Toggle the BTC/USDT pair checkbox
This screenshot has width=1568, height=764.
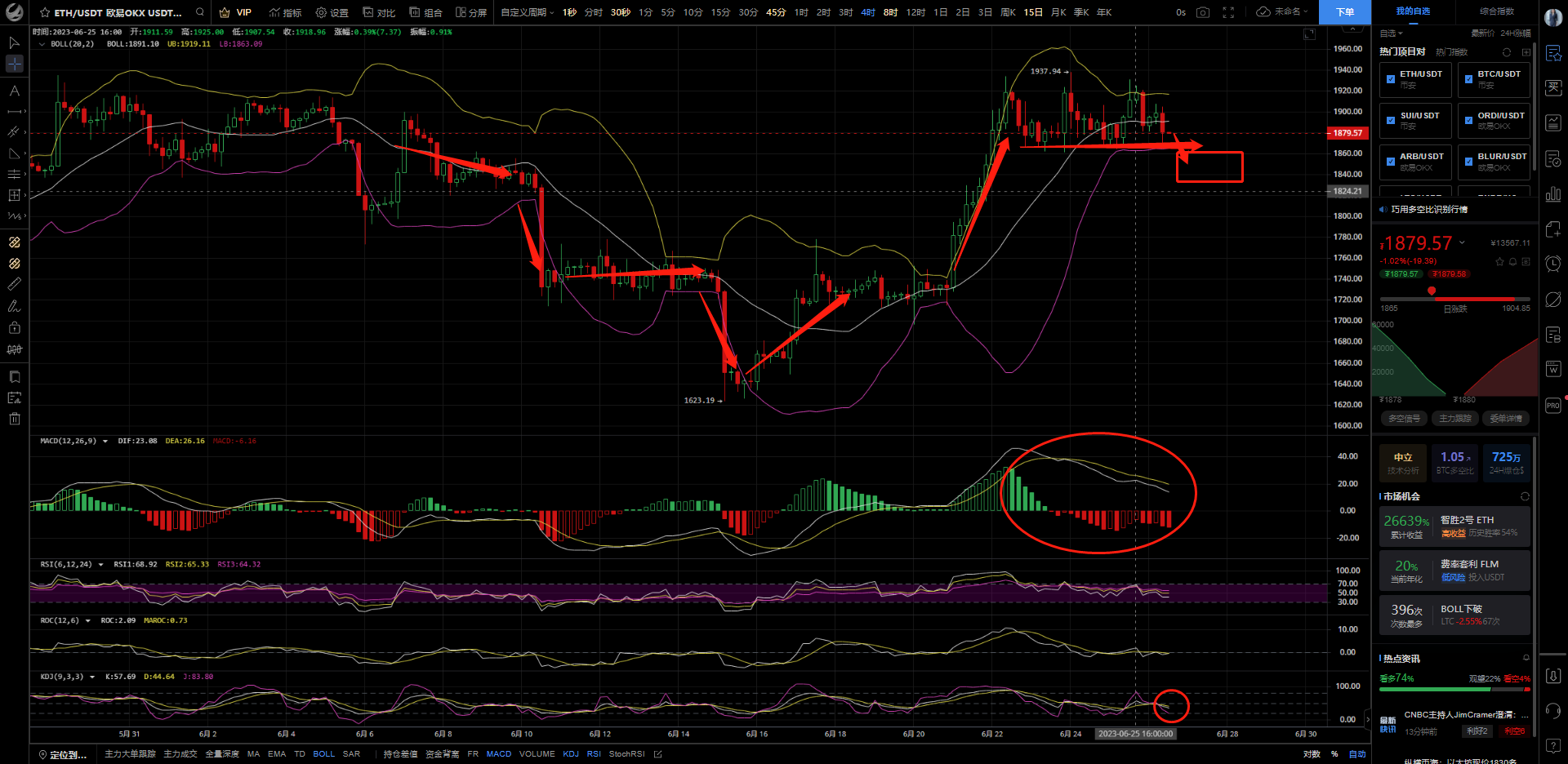[1468, 79]
